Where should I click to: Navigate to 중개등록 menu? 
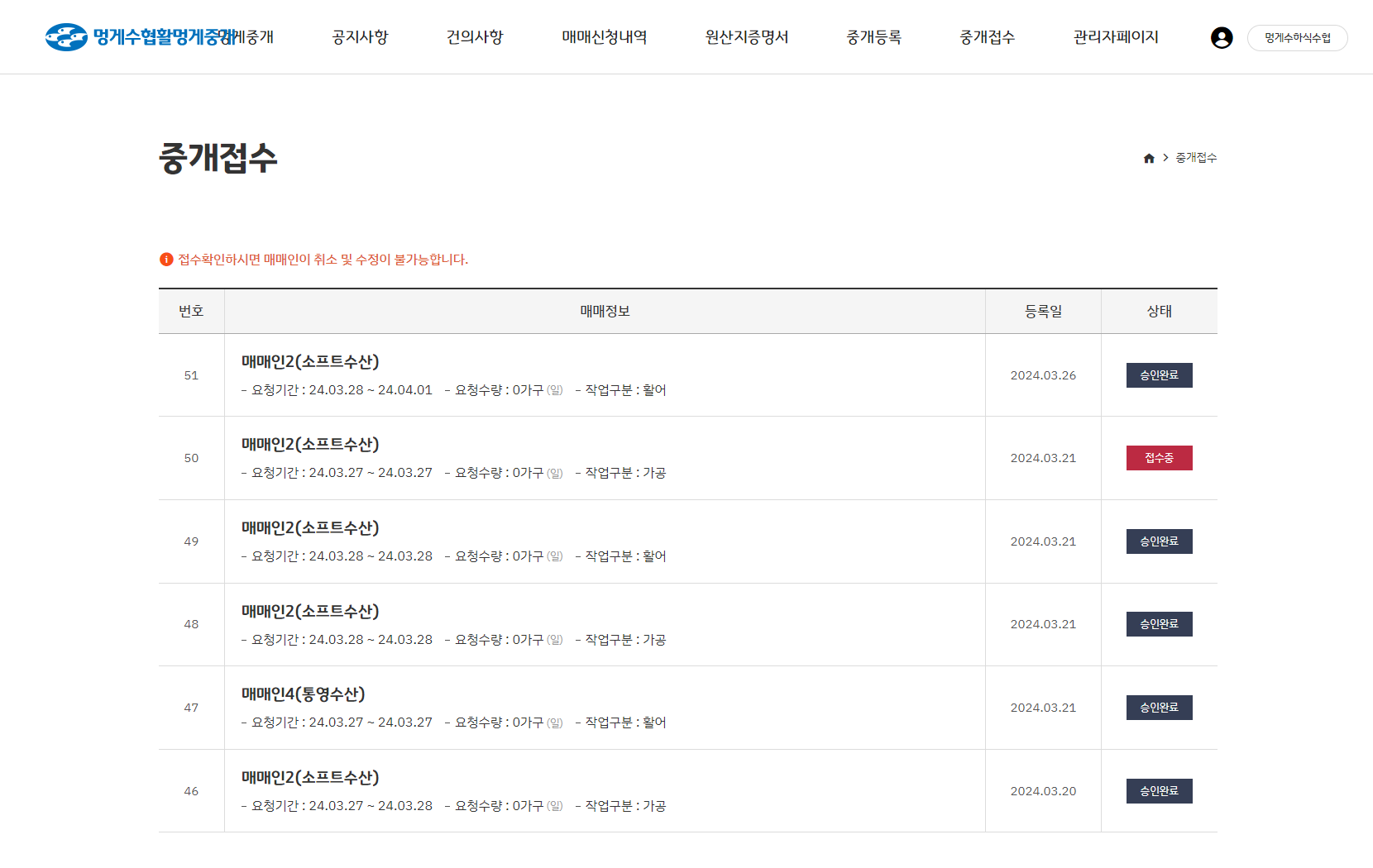coord(873,37)
